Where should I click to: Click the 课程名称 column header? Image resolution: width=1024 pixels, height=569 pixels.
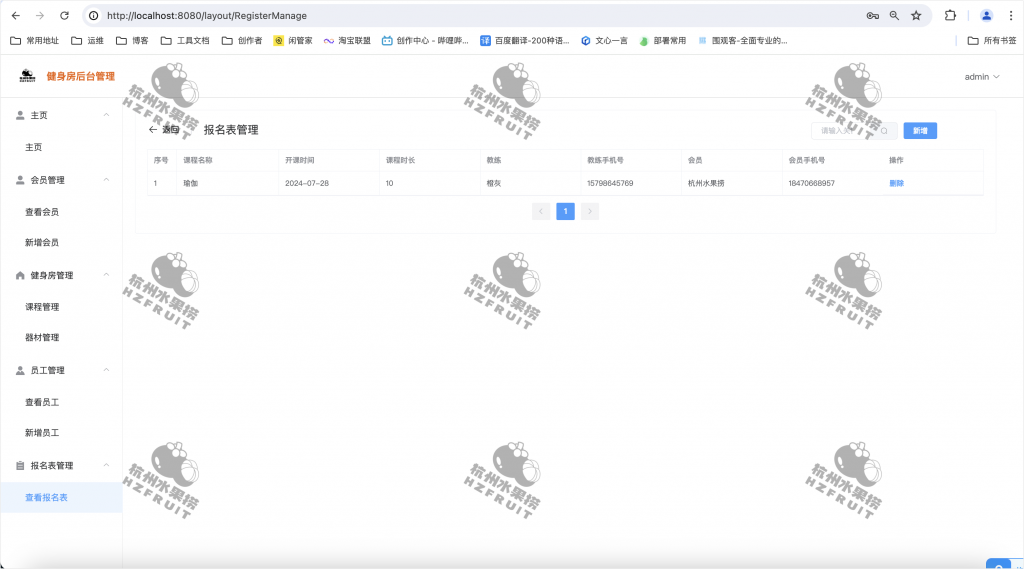click(197, 160)
